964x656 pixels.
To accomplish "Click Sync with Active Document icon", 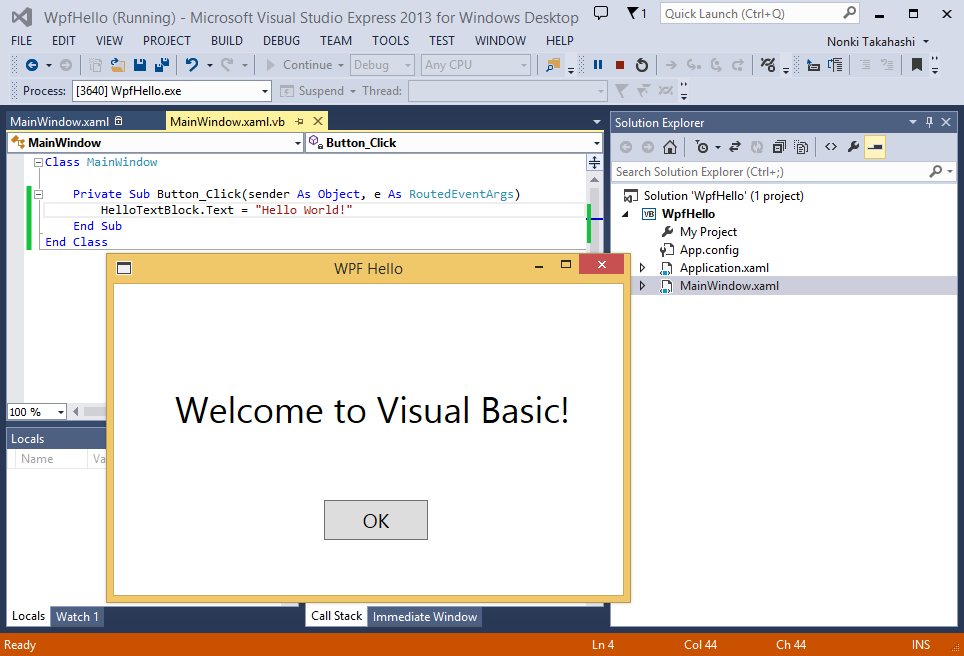I will point(735,147).
